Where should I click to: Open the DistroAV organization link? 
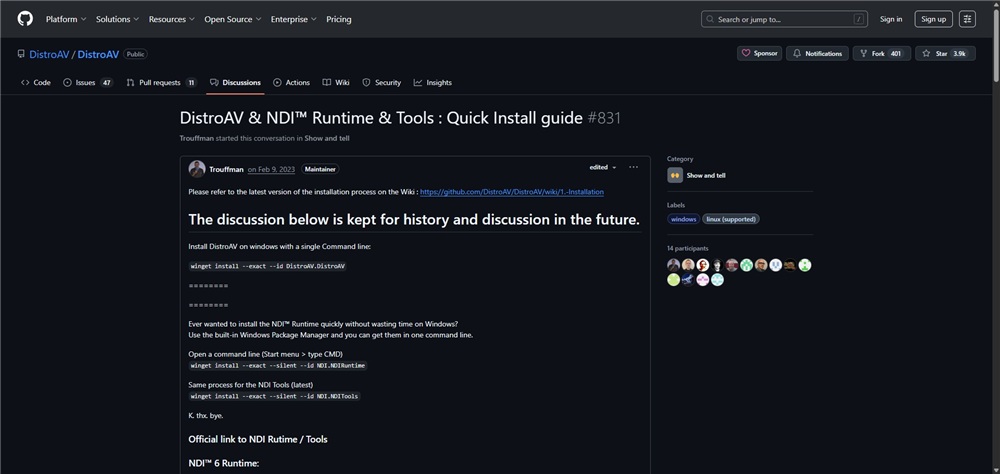49,54
